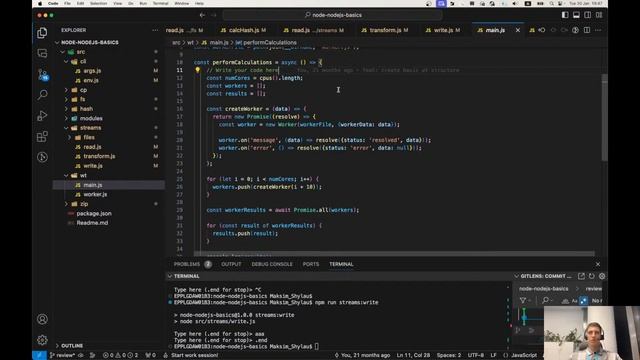Open the Explorer view in activity bar
Screen dimensions: 640x360
point(42,33)
